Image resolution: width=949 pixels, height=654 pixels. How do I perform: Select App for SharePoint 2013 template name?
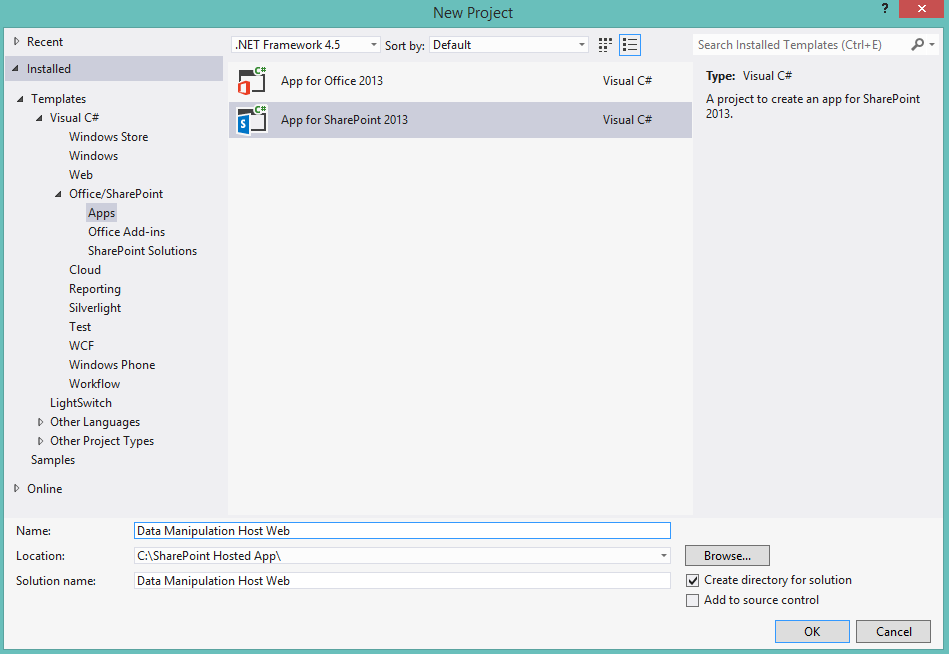(x=344, y=120)
